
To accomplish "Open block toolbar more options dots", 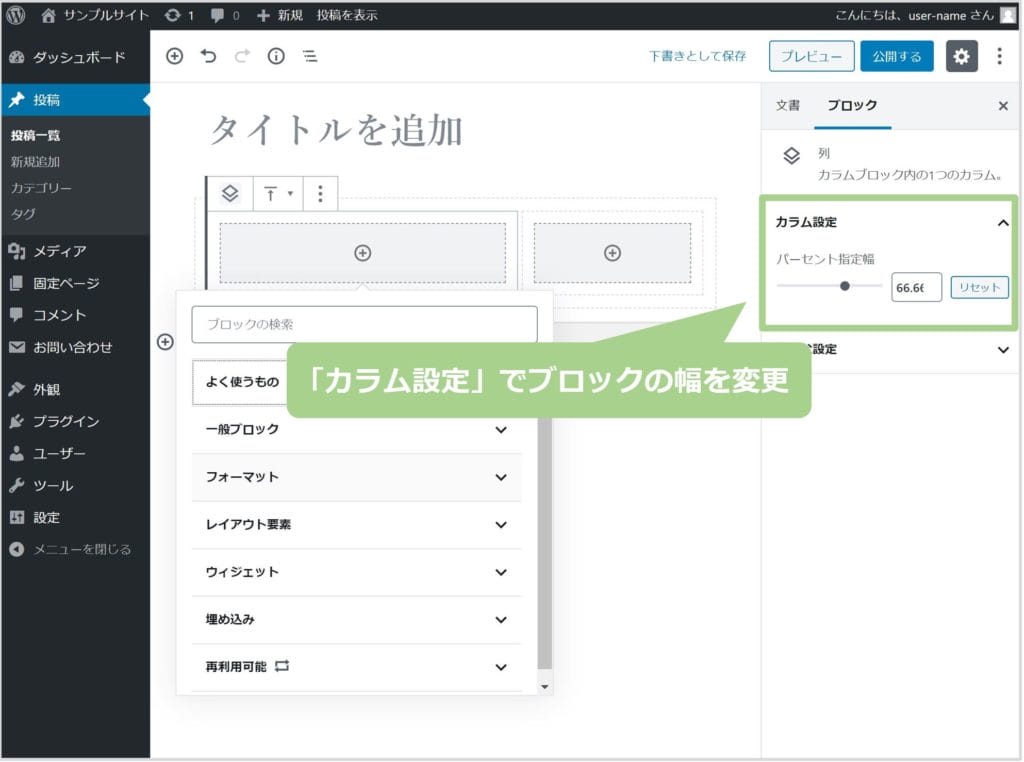I will 320,194.
